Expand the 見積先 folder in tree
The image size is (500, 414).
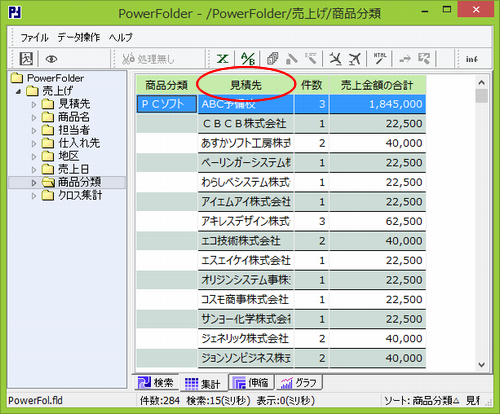(34, 104)
